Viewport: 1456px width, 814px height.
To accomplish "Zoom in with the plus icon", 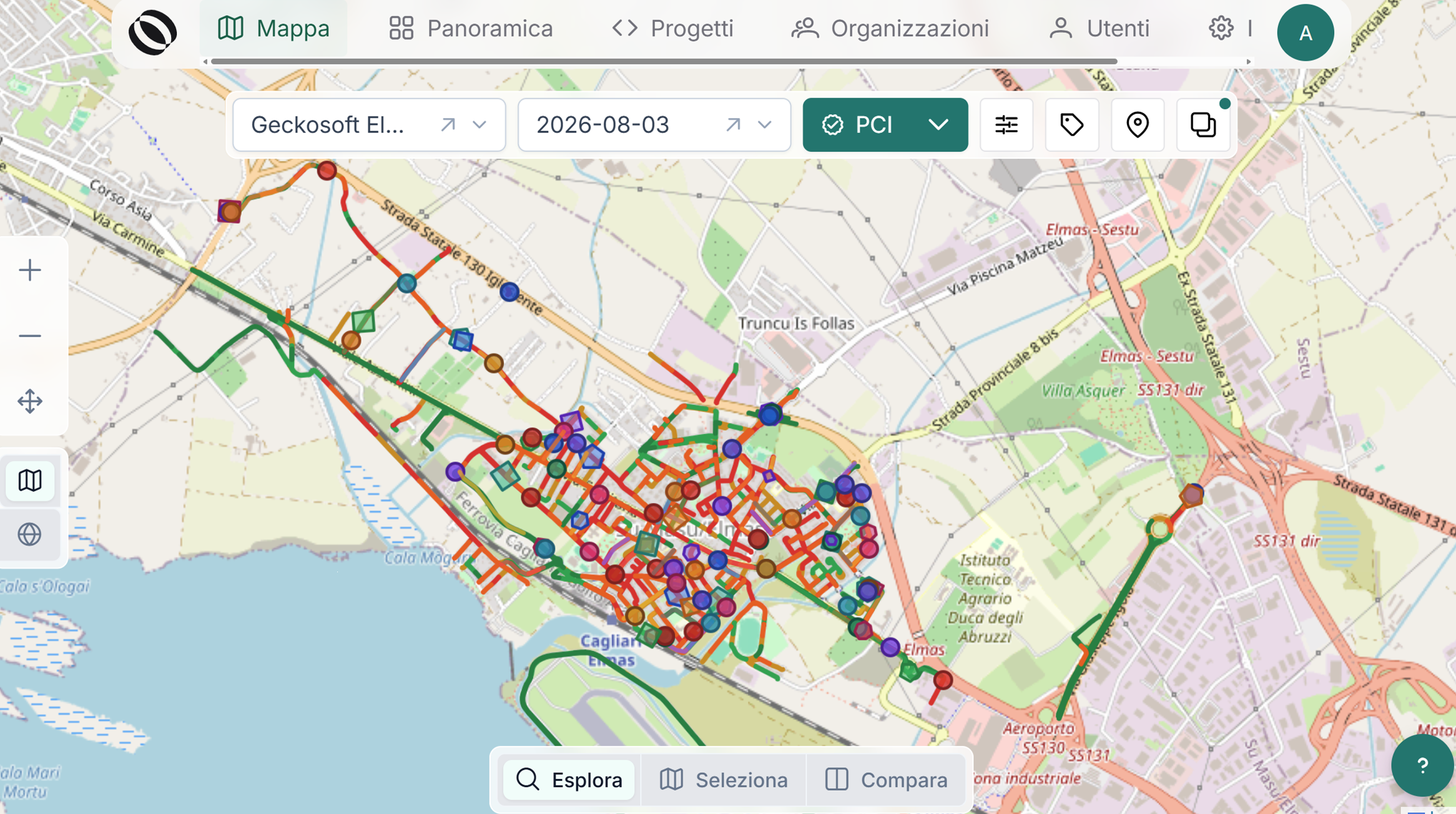I will click(29, 271).
